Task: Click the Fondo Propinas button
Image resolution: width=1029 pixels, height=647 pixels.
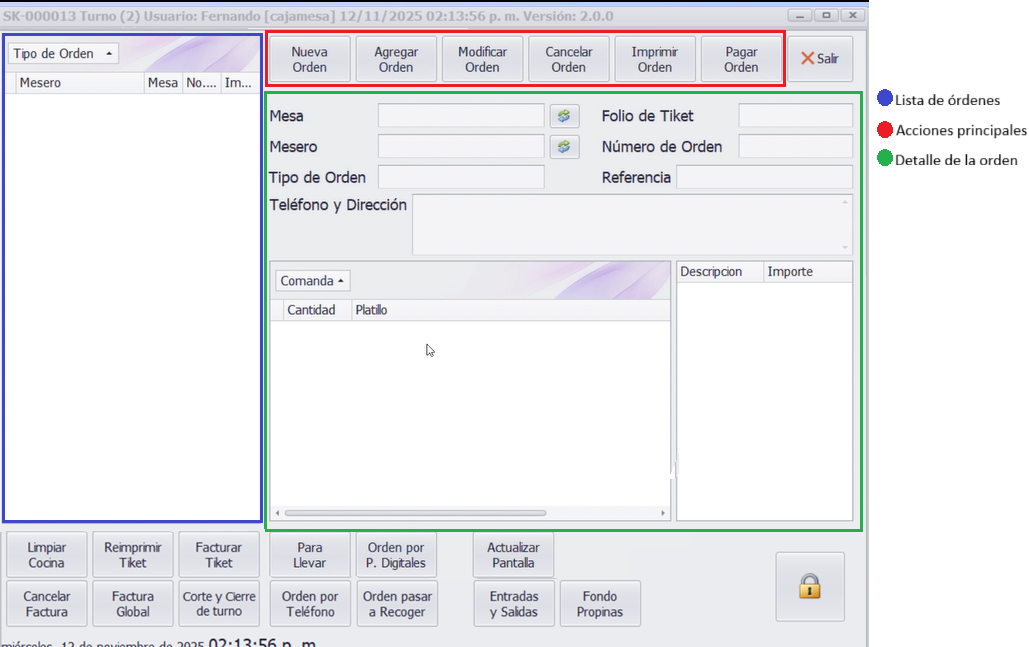Action: click(600, 604)
